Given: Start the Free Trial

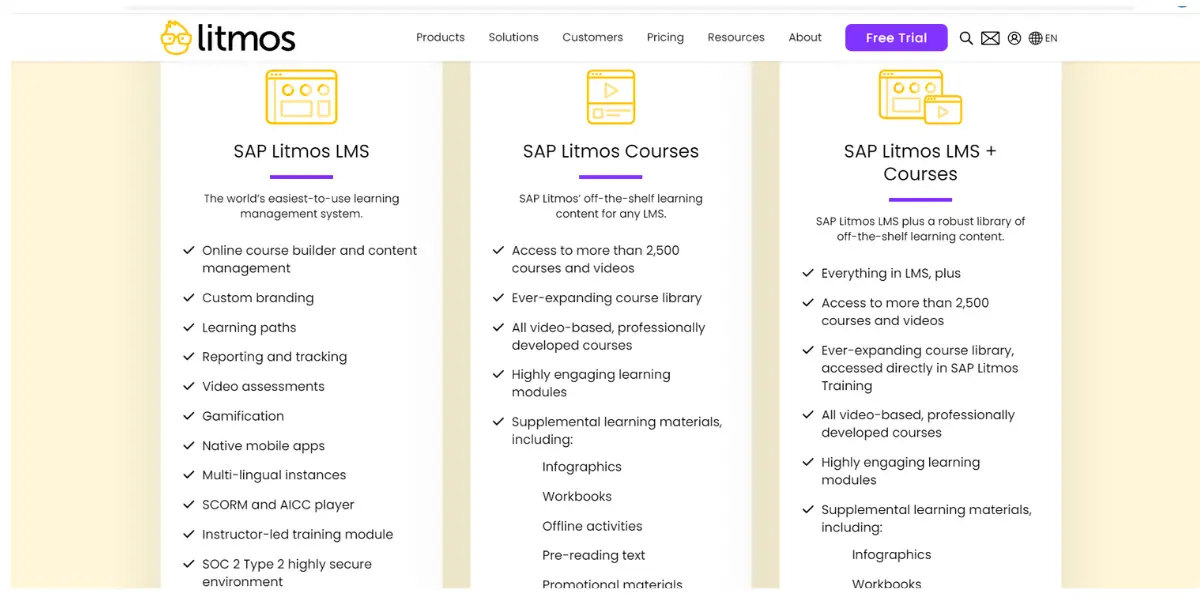Looking at the screenshot, I should (x=896, y=38).
